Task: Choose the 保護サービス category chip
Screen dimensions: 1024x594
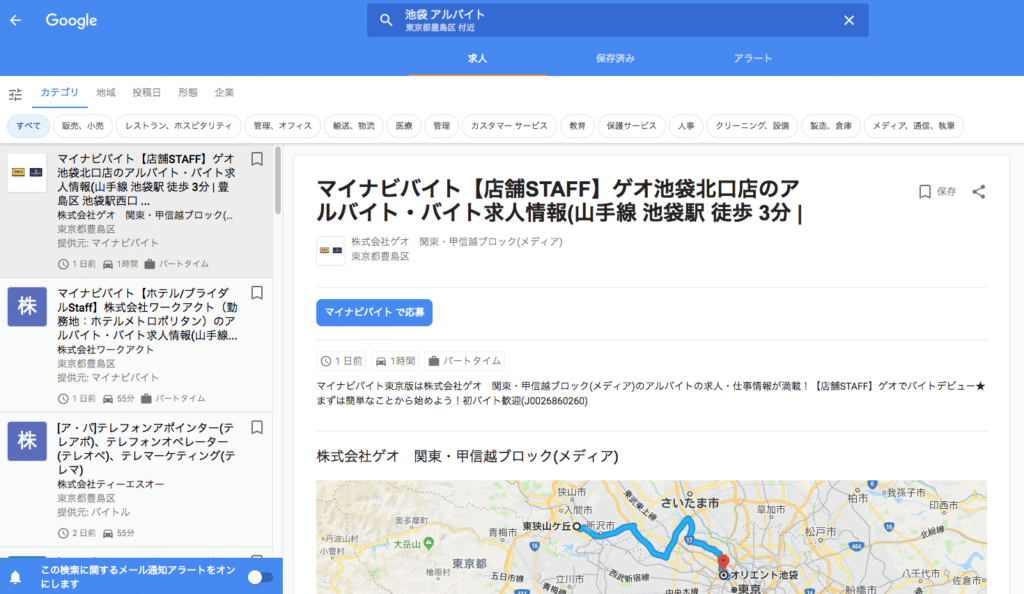Action: [632, 126]
